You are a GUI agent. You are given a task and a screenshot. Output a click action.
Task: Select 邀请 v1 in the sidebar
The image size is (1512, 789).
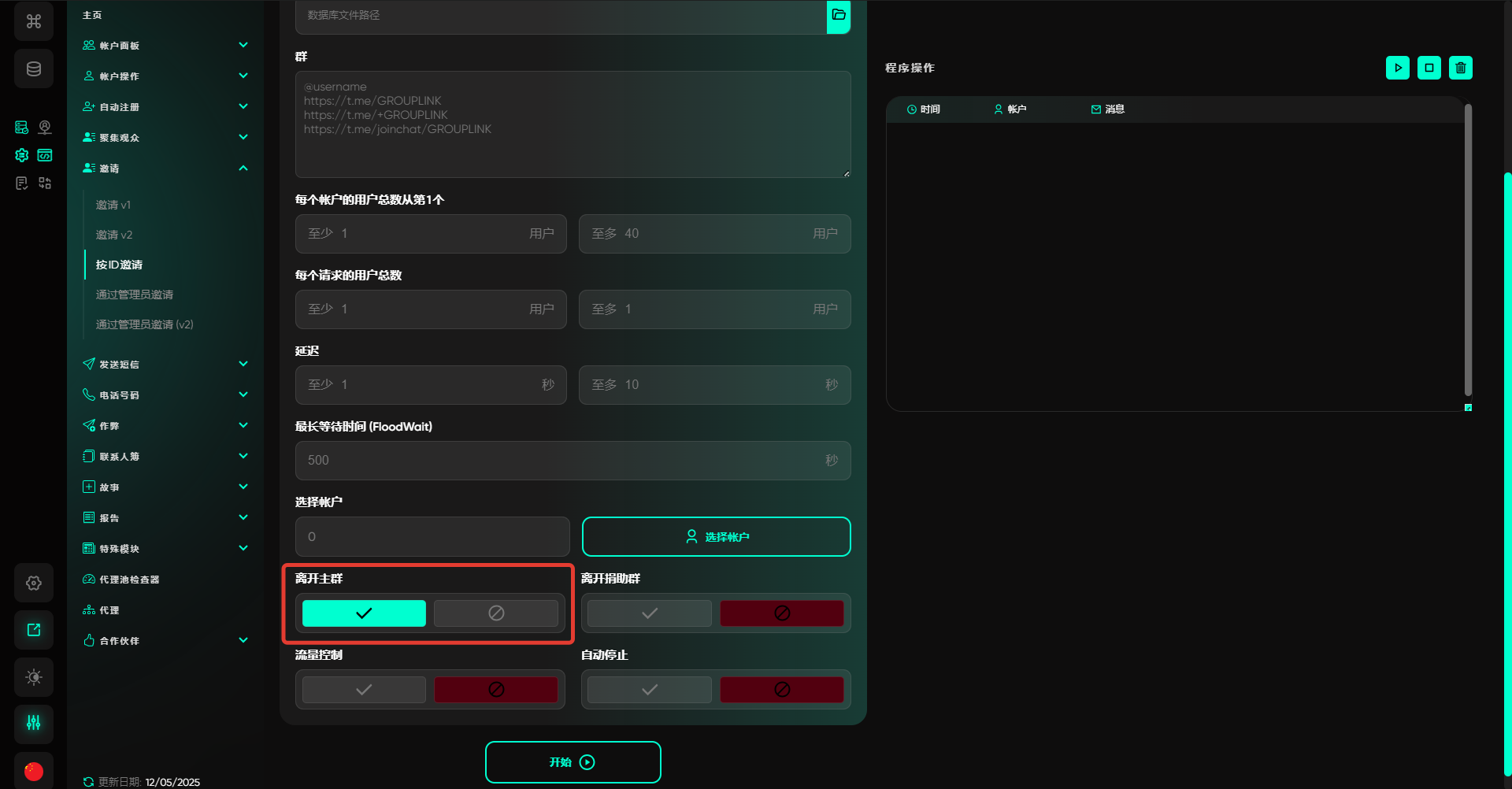point(113,205)
